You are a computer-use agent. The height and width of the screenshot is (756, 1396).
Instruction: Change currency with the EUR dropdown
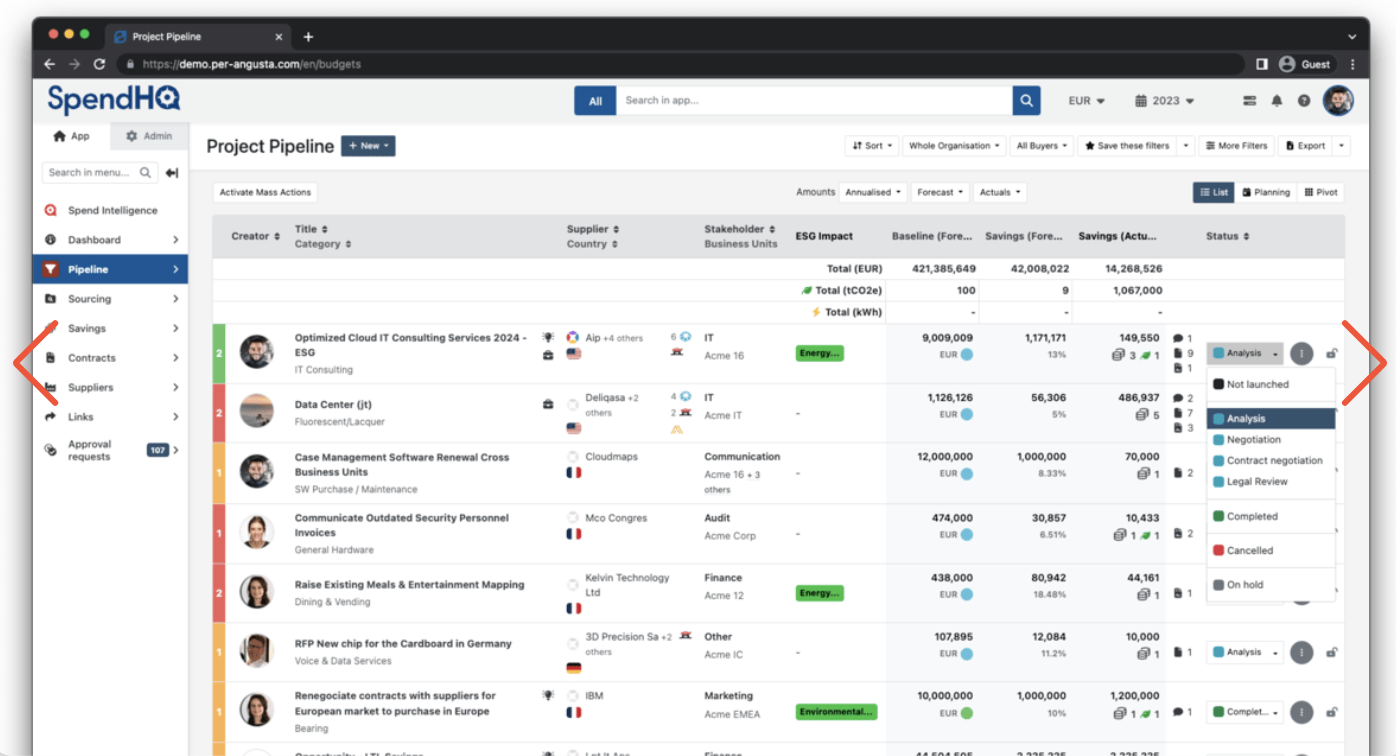(1086, 101)
